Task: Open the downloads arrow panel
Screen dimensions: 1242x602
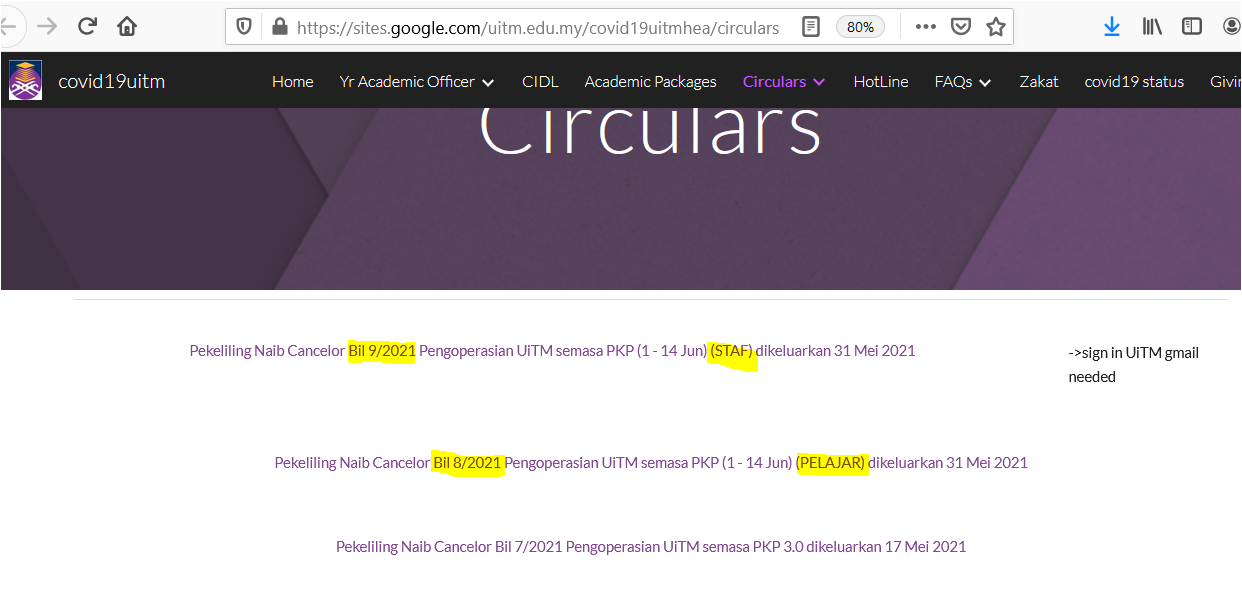Action: 1112,27
